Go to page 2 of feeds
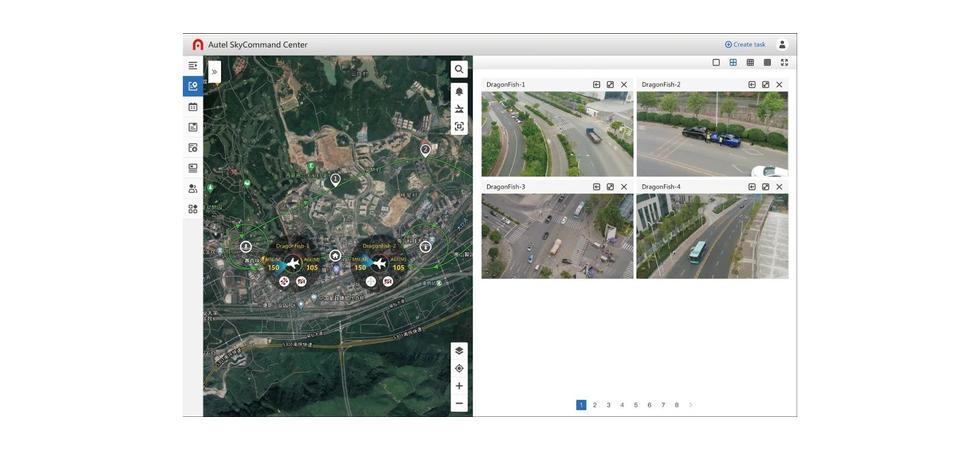The image size is (980, 450). point(594,405)
